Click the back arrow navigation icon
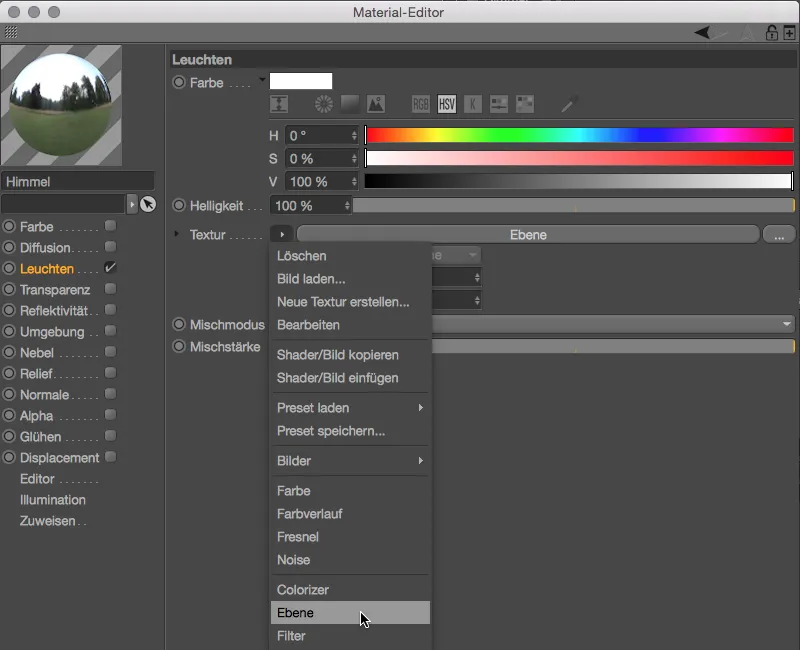800x650 pixels. tap(702, 33)
